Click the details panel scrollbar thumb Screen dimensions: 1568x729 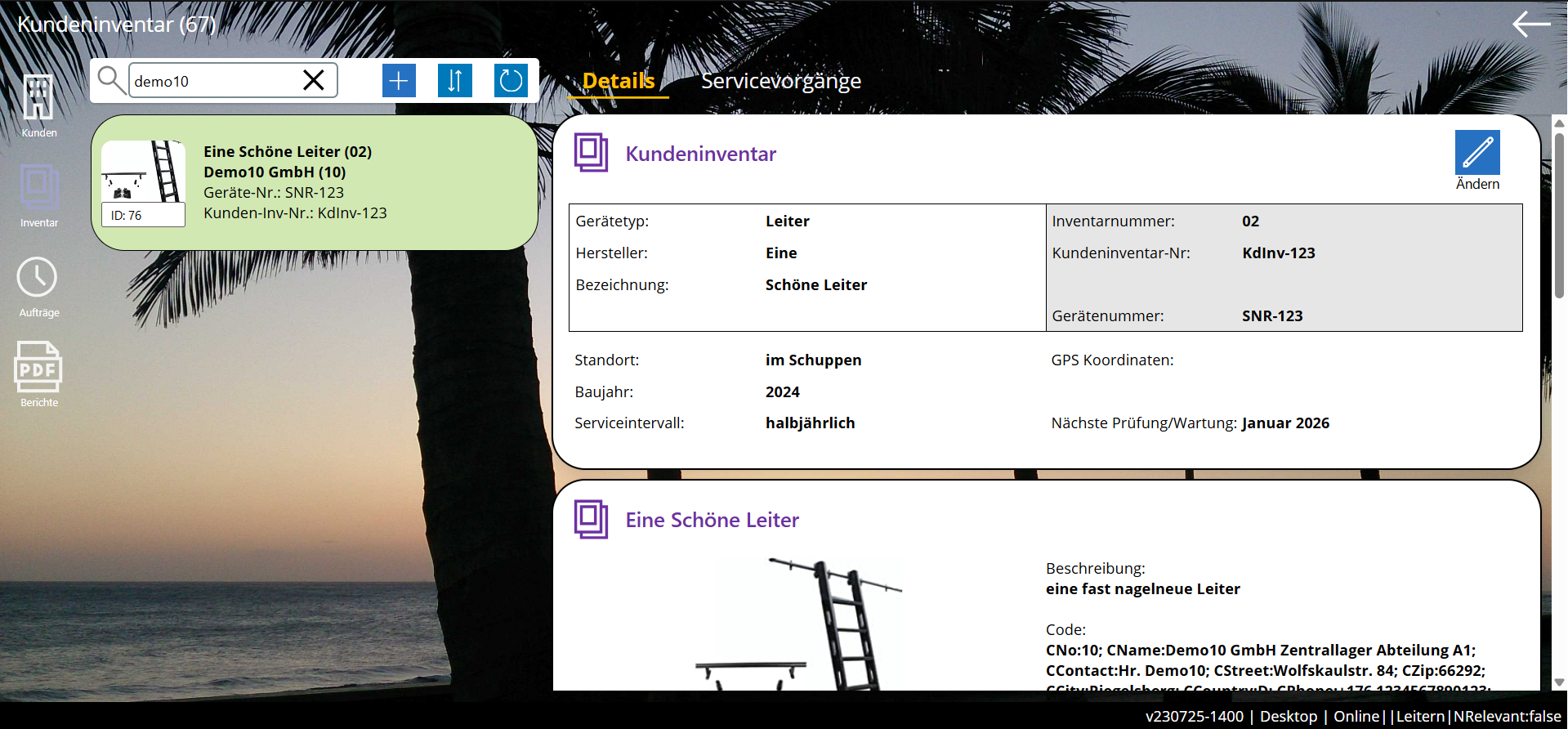pyautogui.click(x=1559, y=215)
